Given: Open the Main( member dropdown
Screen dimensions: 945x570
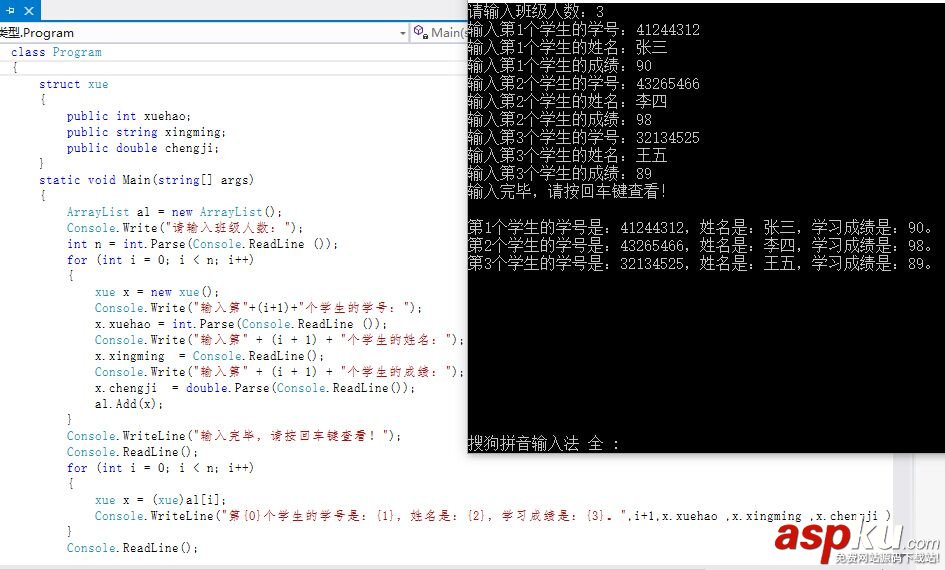Looking at the screenshot, I should tap(440, 33).
